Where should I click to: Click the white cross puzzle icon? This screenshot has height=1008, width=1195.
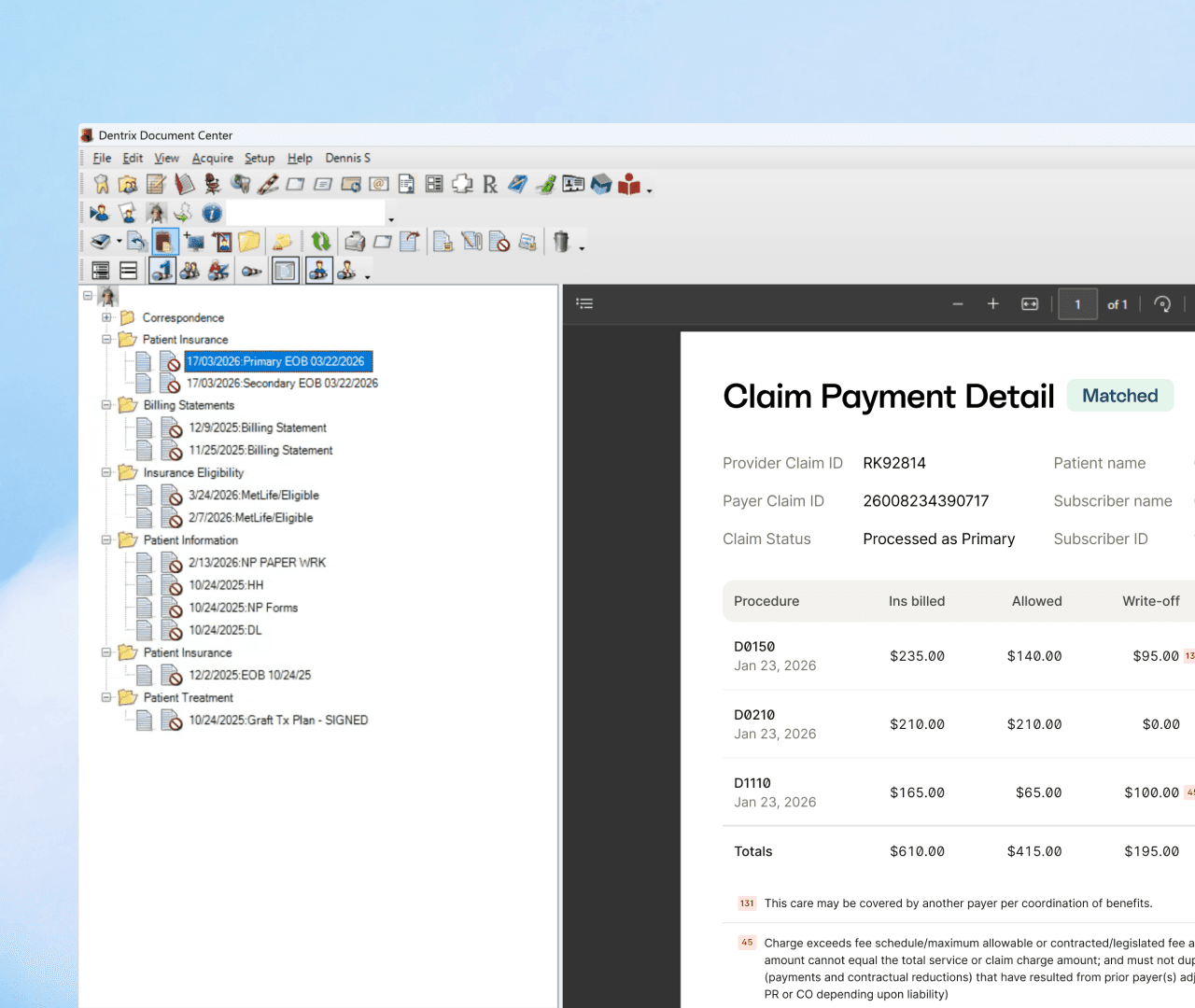coord(462,185)
